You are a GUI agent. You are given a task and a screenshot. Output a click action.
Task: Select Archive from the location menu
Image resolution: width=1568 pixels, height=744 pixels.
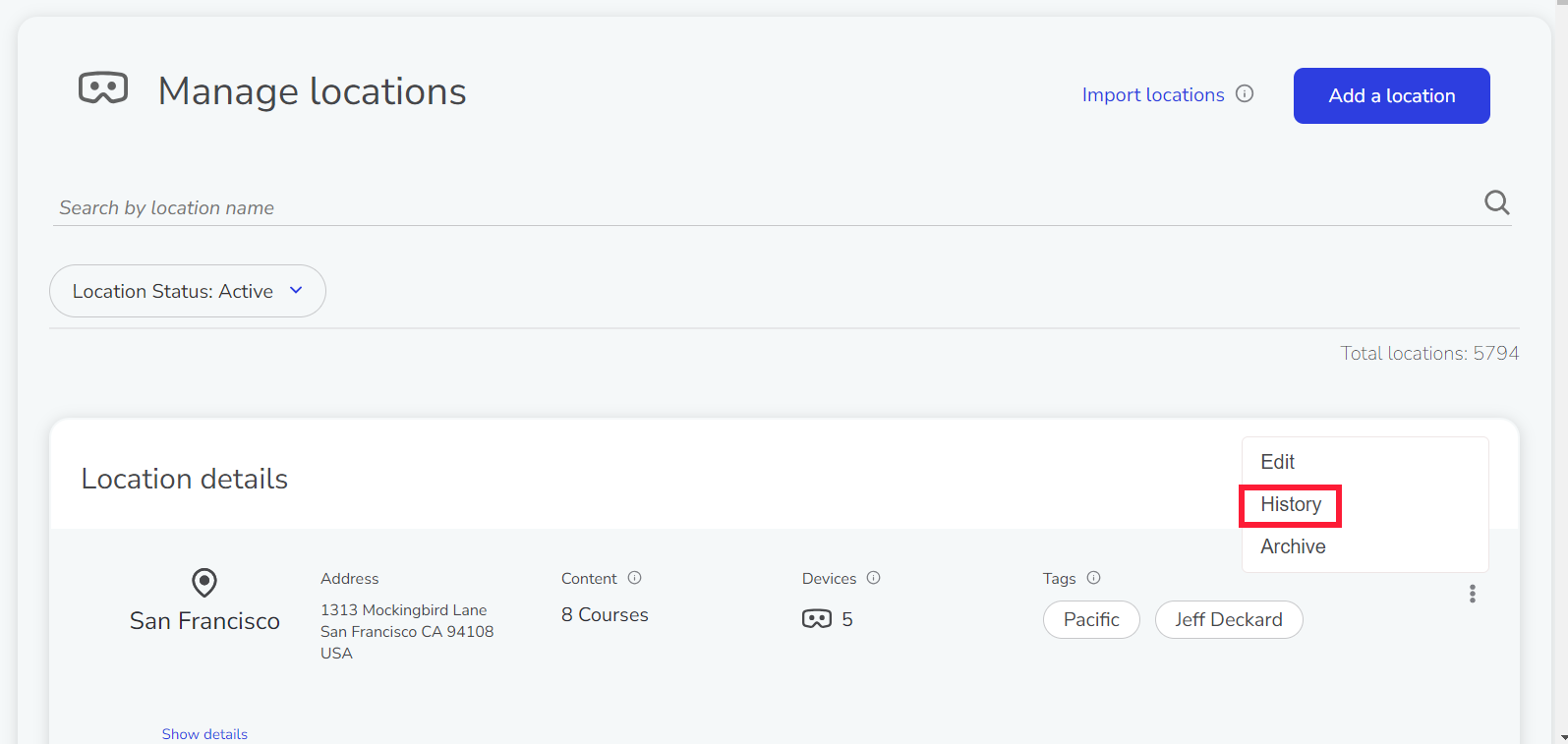click(x=1294, y=546)
